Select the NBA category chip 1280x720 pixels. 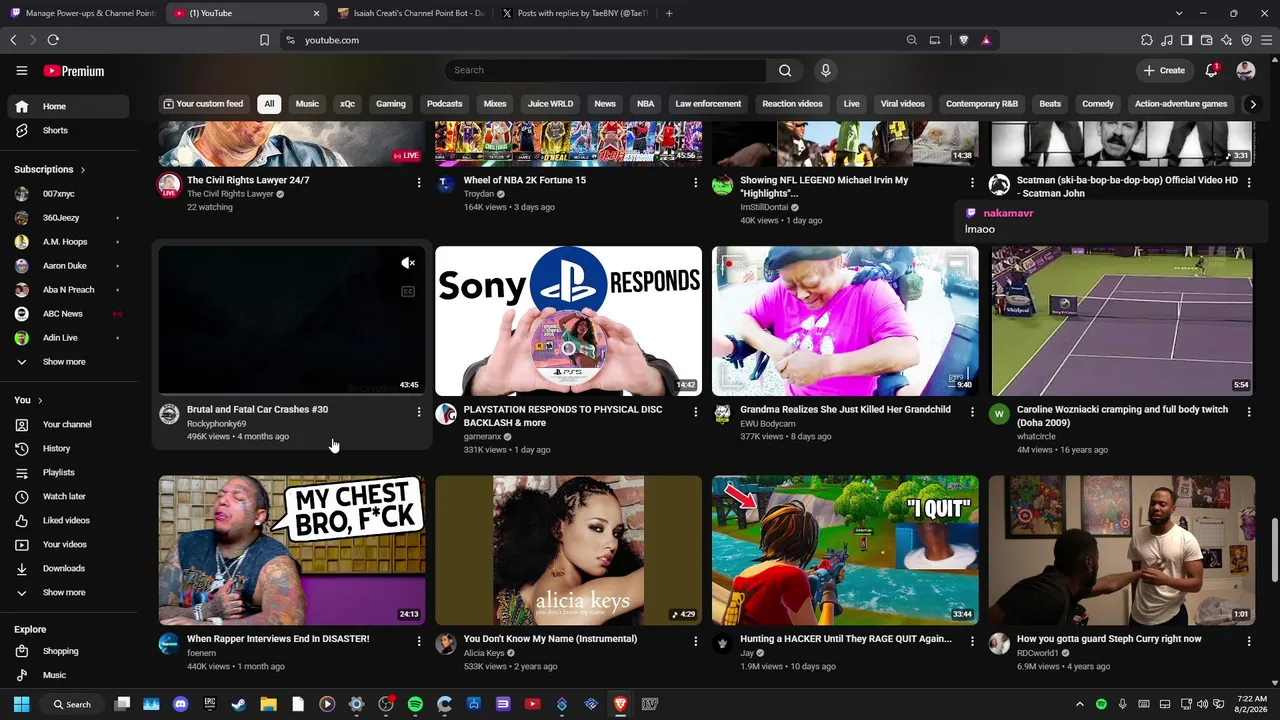coord(646,104)
